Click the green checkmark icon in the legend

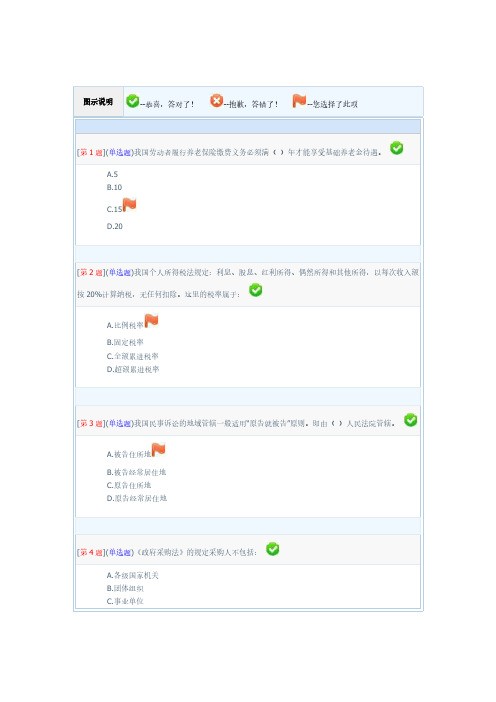tap(133, 101)
